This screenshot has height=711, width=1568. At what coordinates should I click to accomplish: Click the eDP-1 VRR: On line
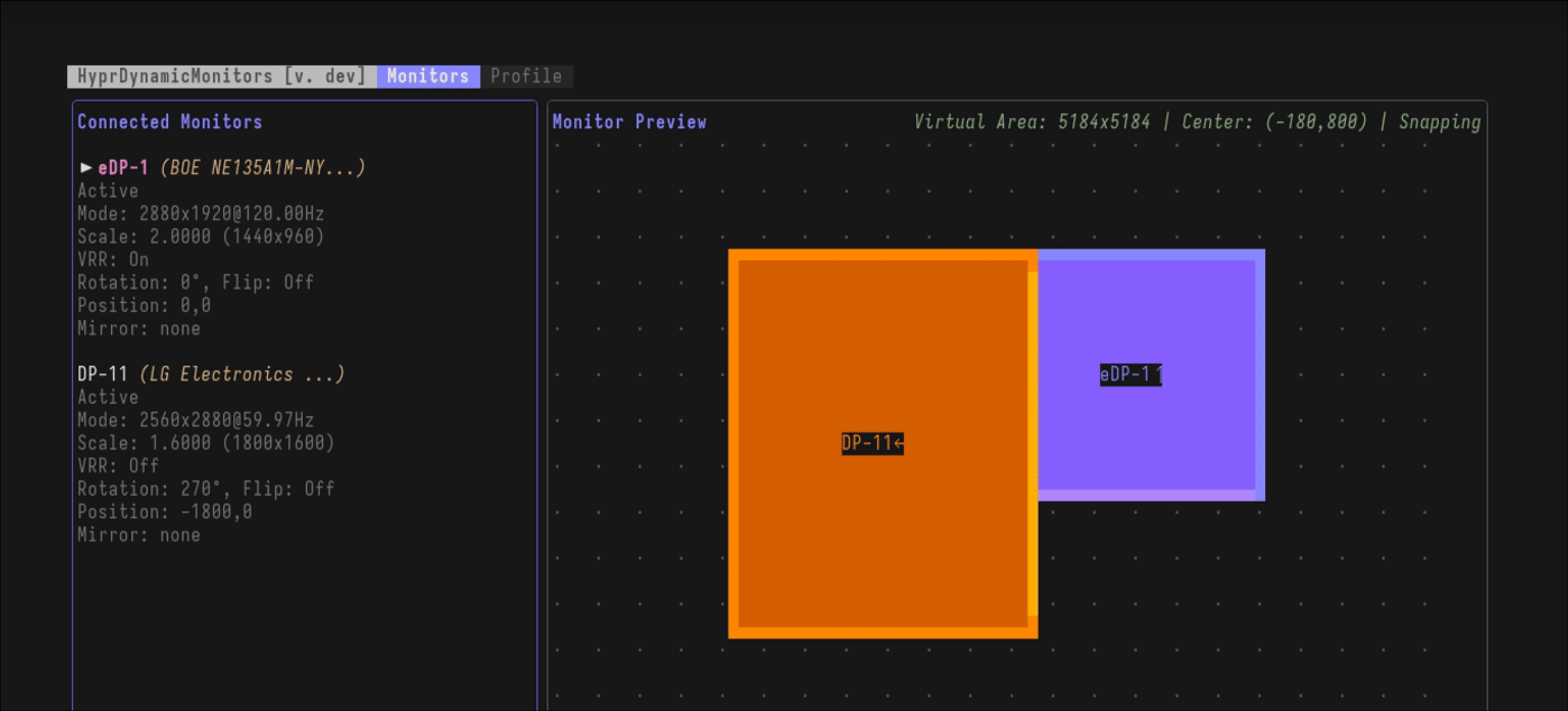click(113, 260)
